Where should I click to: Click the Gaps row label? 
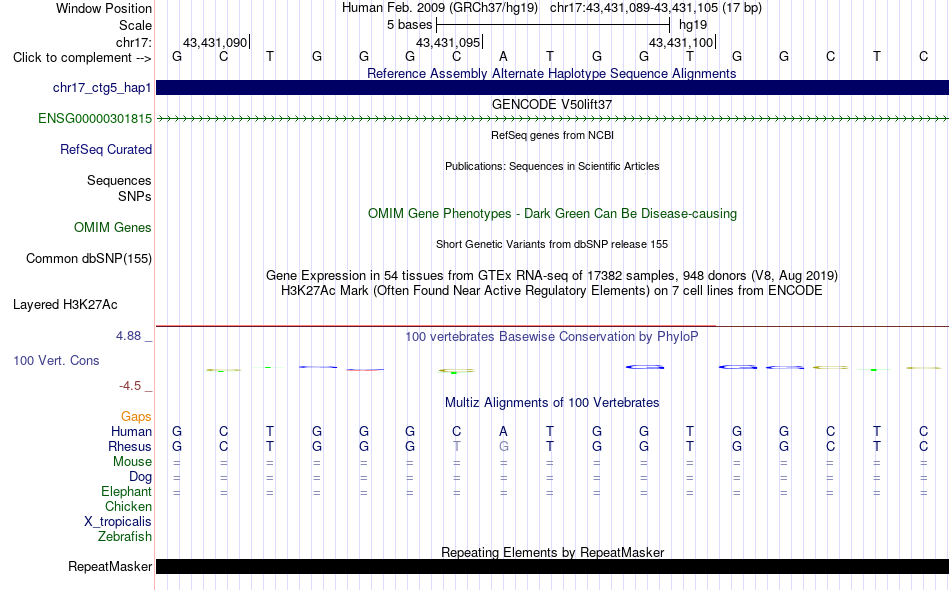pyautogui.click(x=136, y=417)
